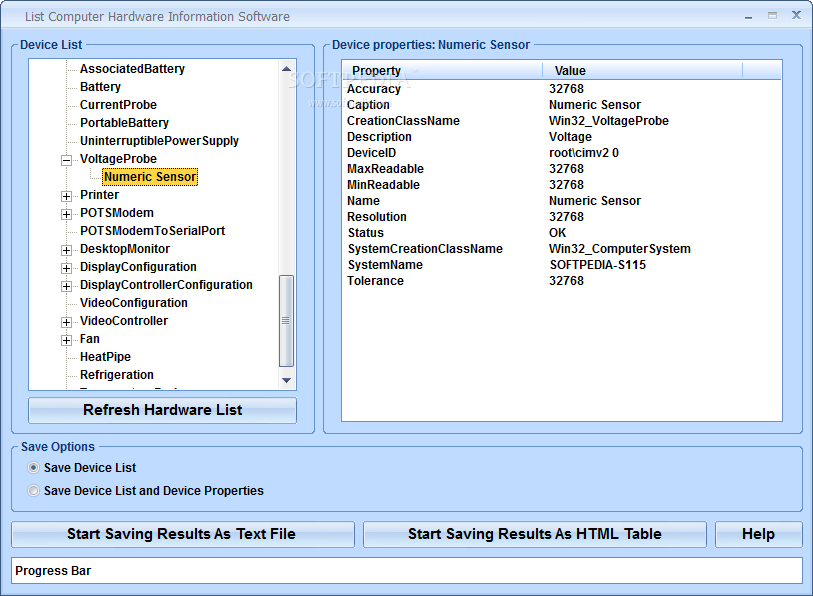Select the Name property row
The image size is (813, 596).
click(x=562, y=201)
